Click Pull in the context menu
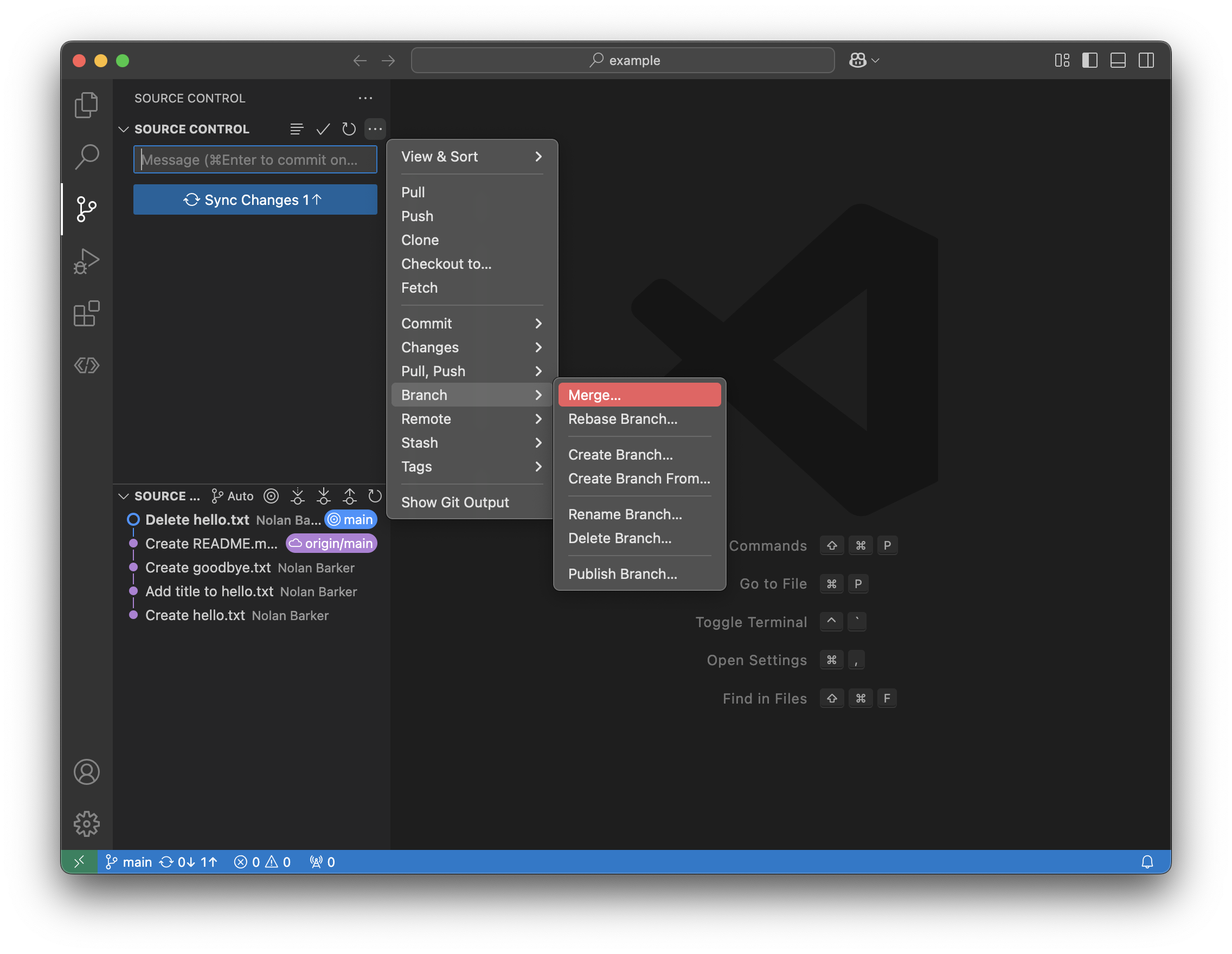Image resolution: width=1232 pixels, height=954 pixels. 472,192
